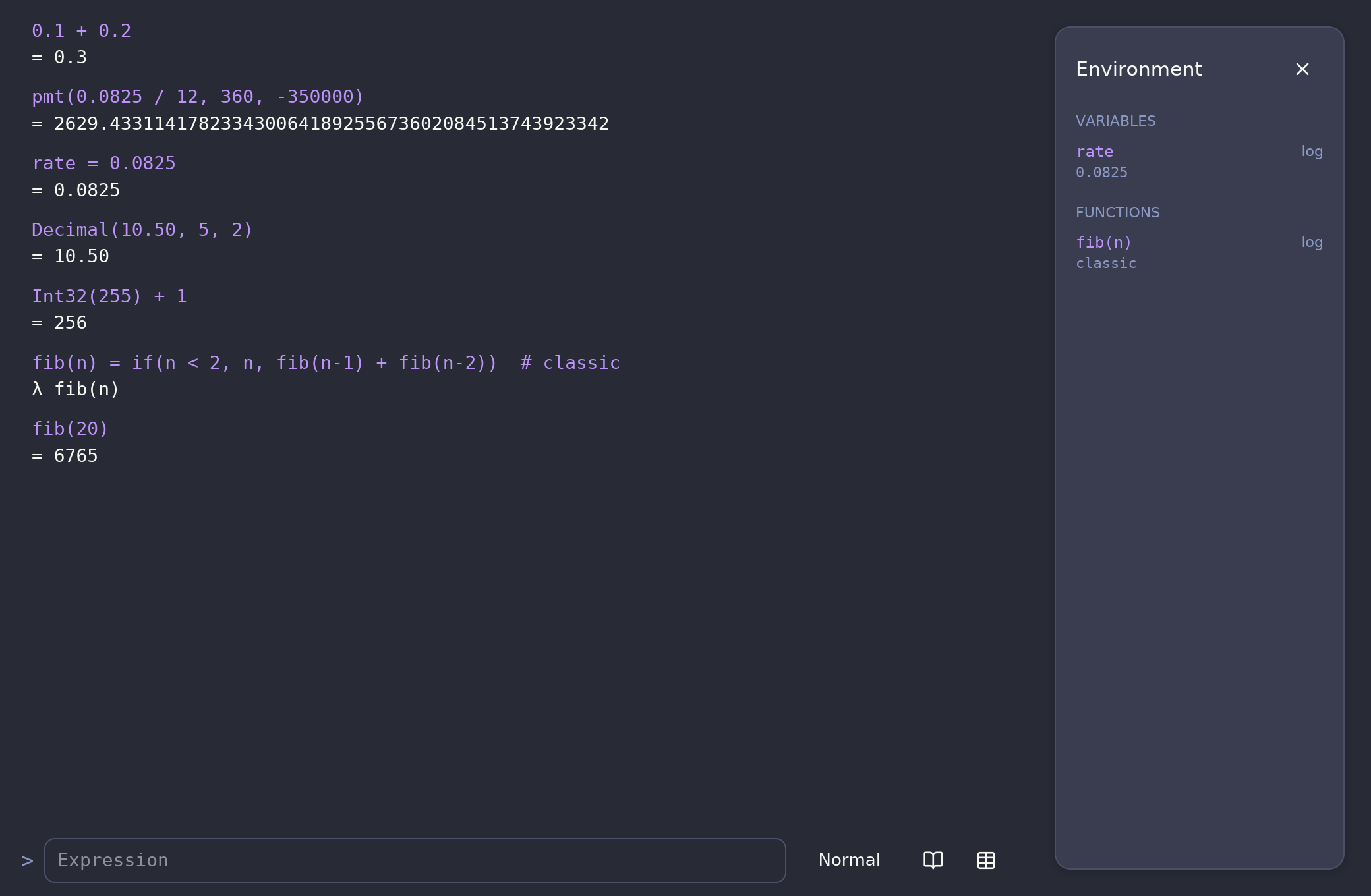The width and height of the screenshot is (1371, 896).
Task: Click the rate = 0.0825 expression
Action: [x=104, y=163]
